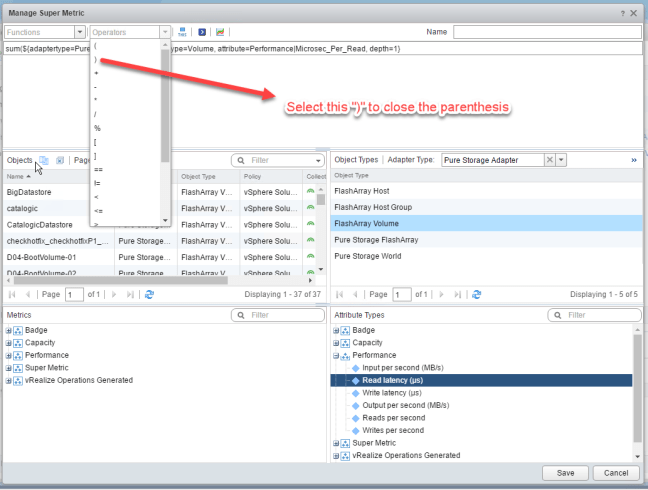
Task: Refresh the Object Types list
Action: tap(475, 295)
